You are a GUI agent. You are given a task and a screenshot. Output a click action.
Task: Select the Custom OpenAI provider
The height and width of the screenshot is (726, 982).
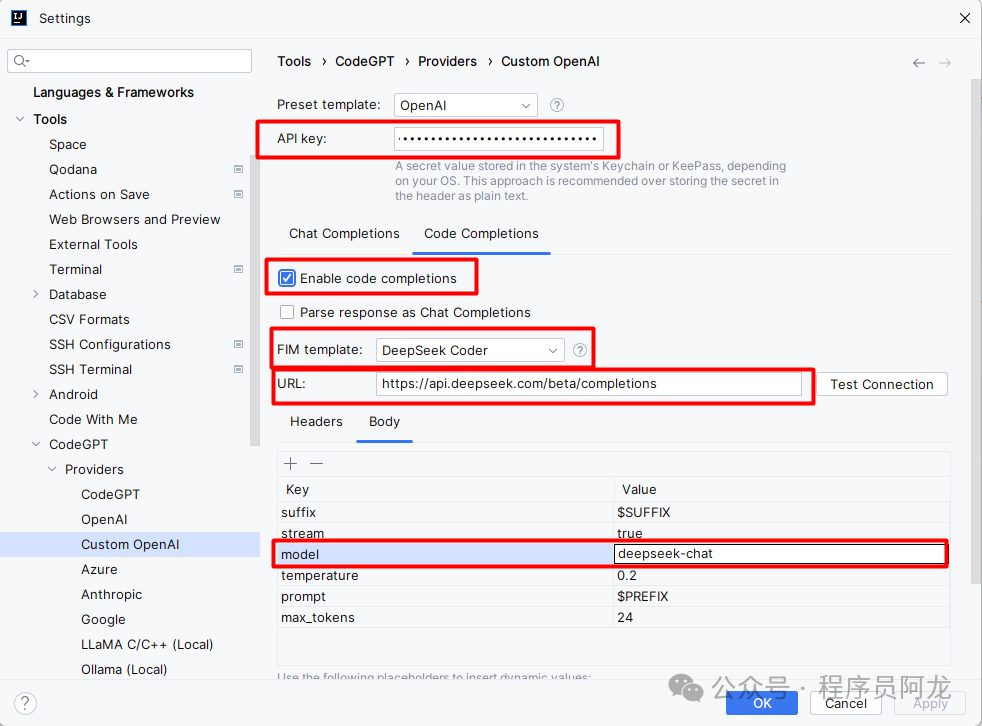click(x=130, y=544)
